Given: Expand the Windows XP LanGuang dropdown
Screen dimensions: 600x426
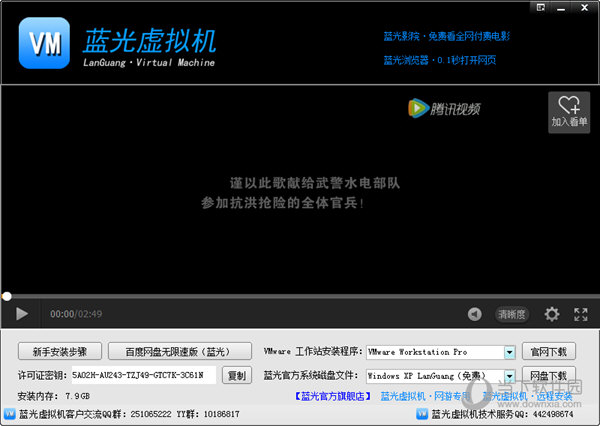Looking at the screenshot, I should pyautogui.click(x=509, y=376).
